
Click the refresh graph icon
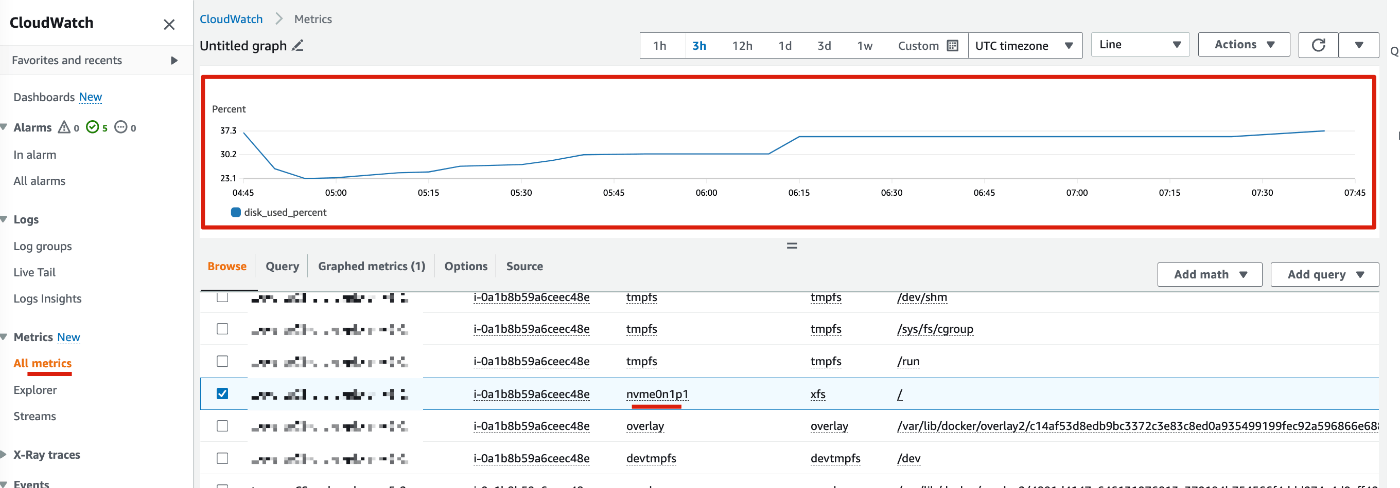1318,45
